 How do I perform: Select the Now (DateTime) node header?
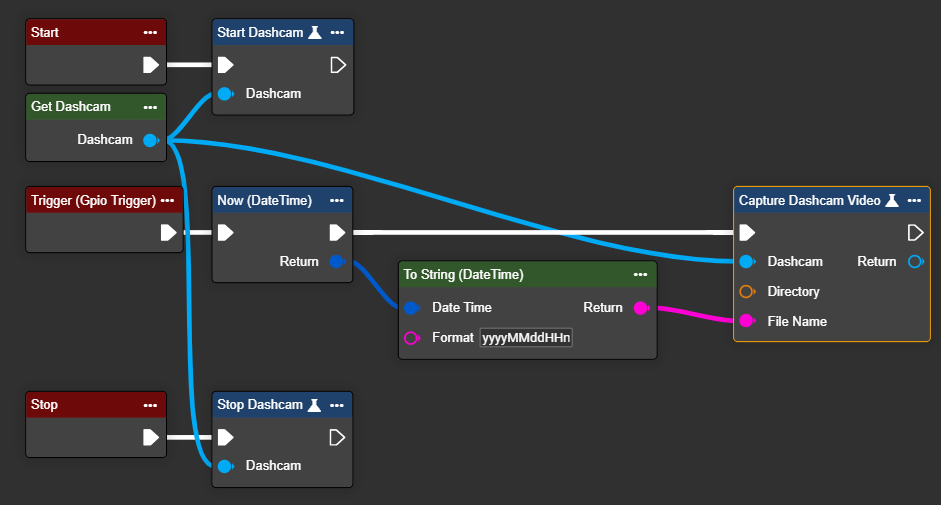[265, 200]
